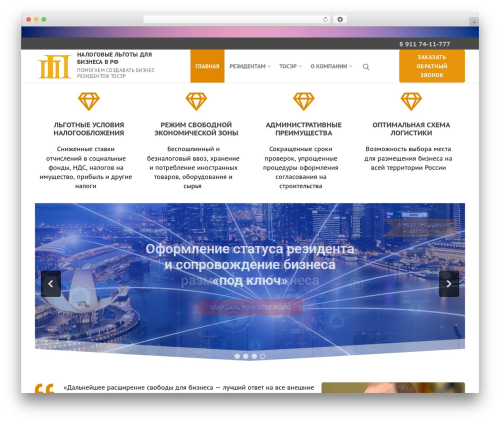
Task: Click diamond icon above Административные преимущества
Action: tap(303, 101)
